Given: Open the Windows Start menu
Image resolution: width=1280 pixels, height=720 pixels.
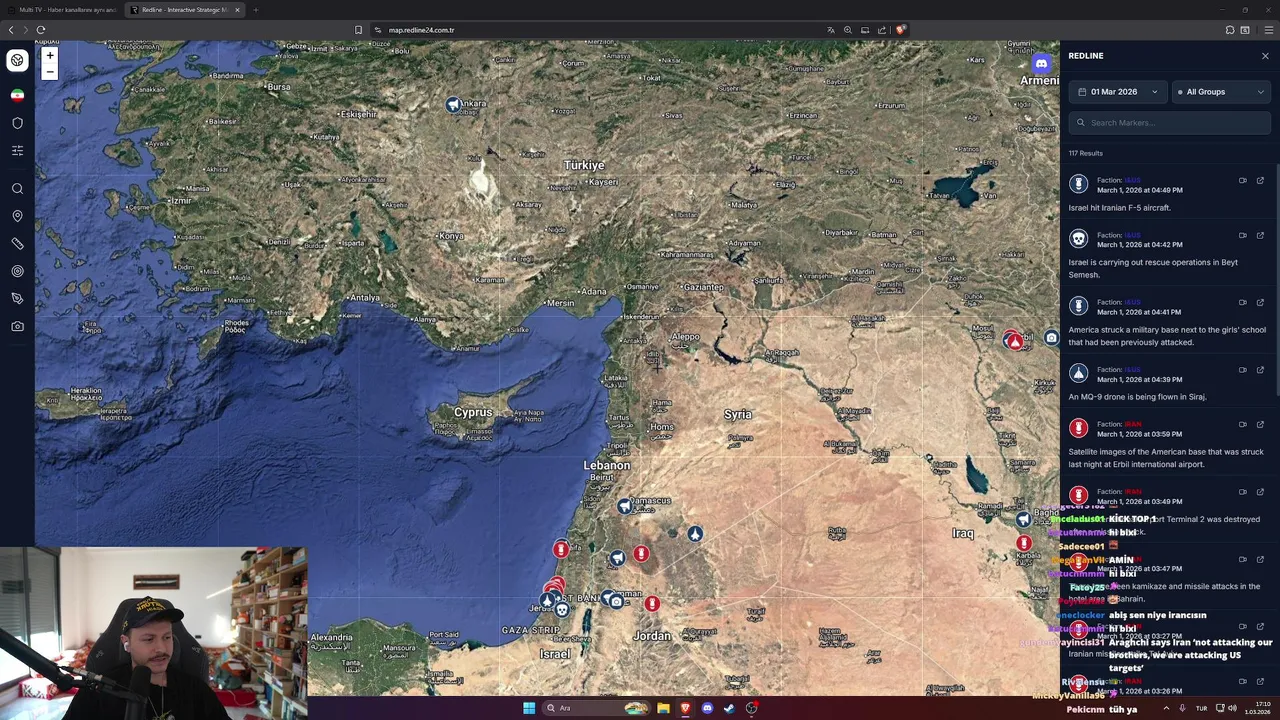Looking at the screenshot, I should (528, 708).
